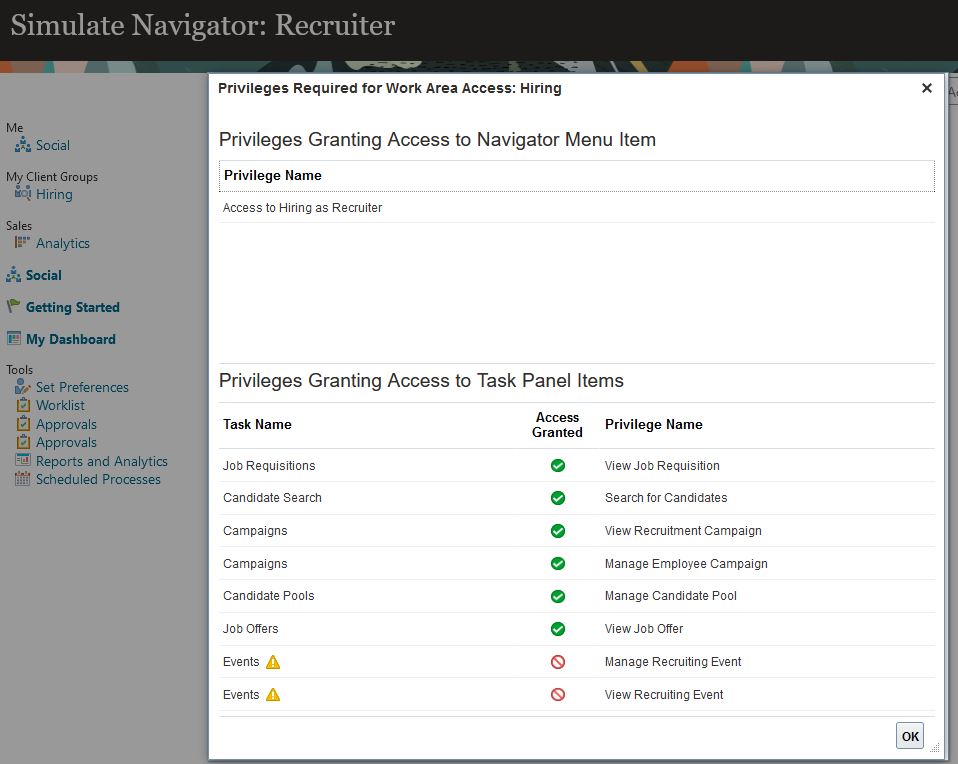Open the My Dashboard link
The height and width of the screenshot is (764, 958).
(x=71, y=339)
